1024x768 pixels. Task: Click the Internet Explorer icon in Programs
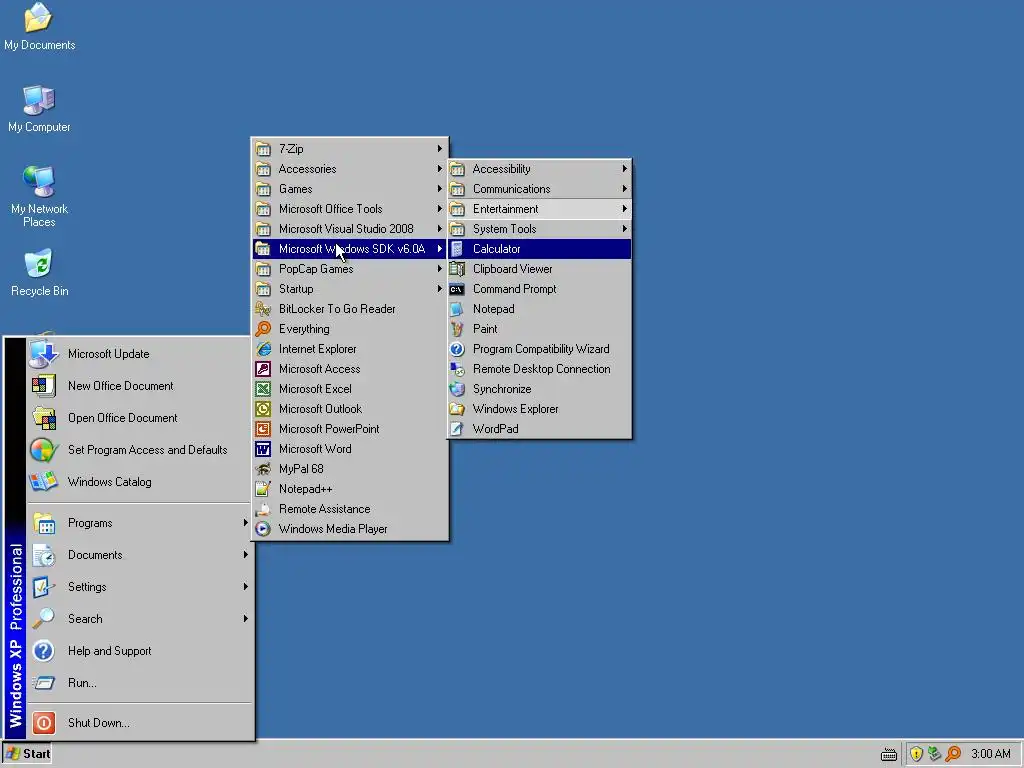pyautogui.click(x=263, y=349)
